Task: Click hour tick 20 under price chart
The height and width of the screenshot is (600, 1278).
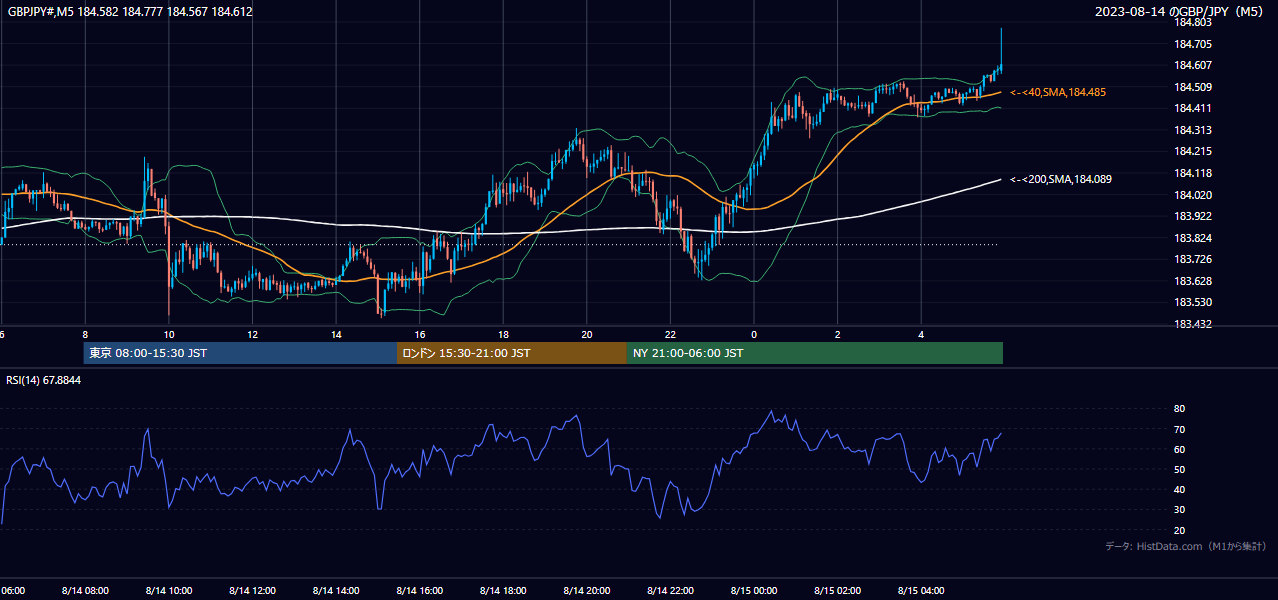Action: coord(587,335)
